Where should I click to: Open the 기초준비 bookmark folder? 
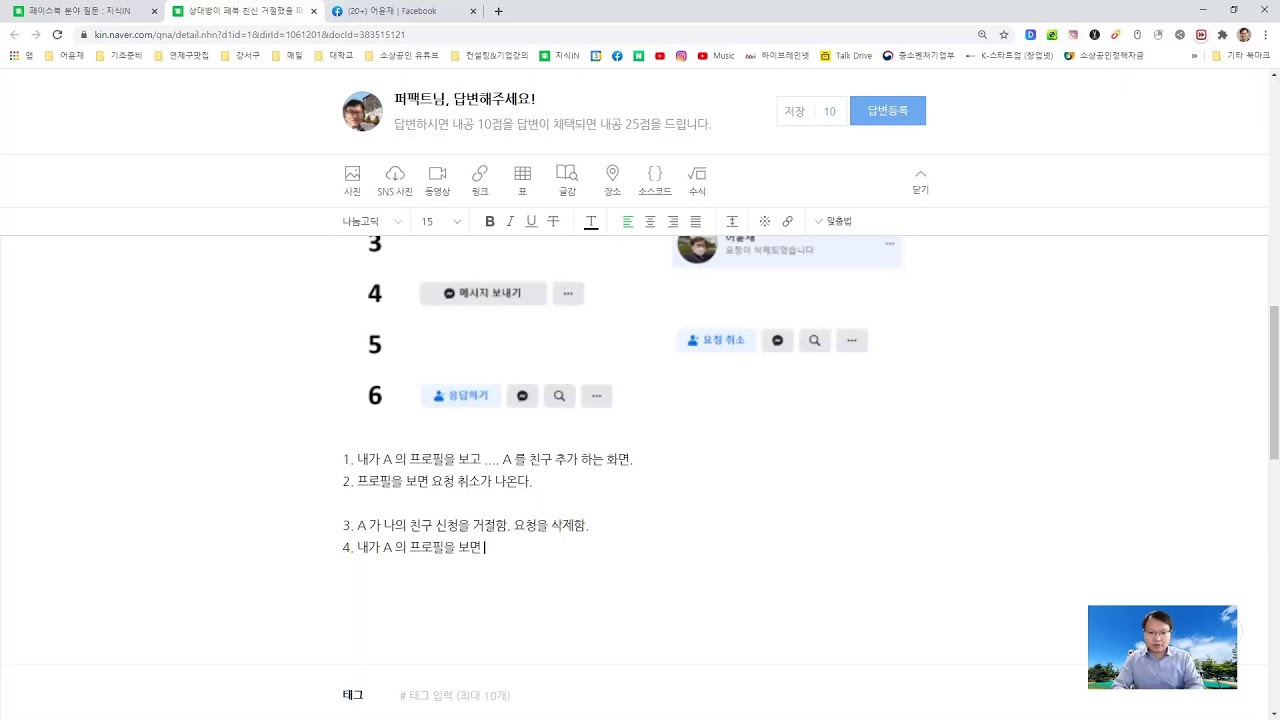coord(119,56)
